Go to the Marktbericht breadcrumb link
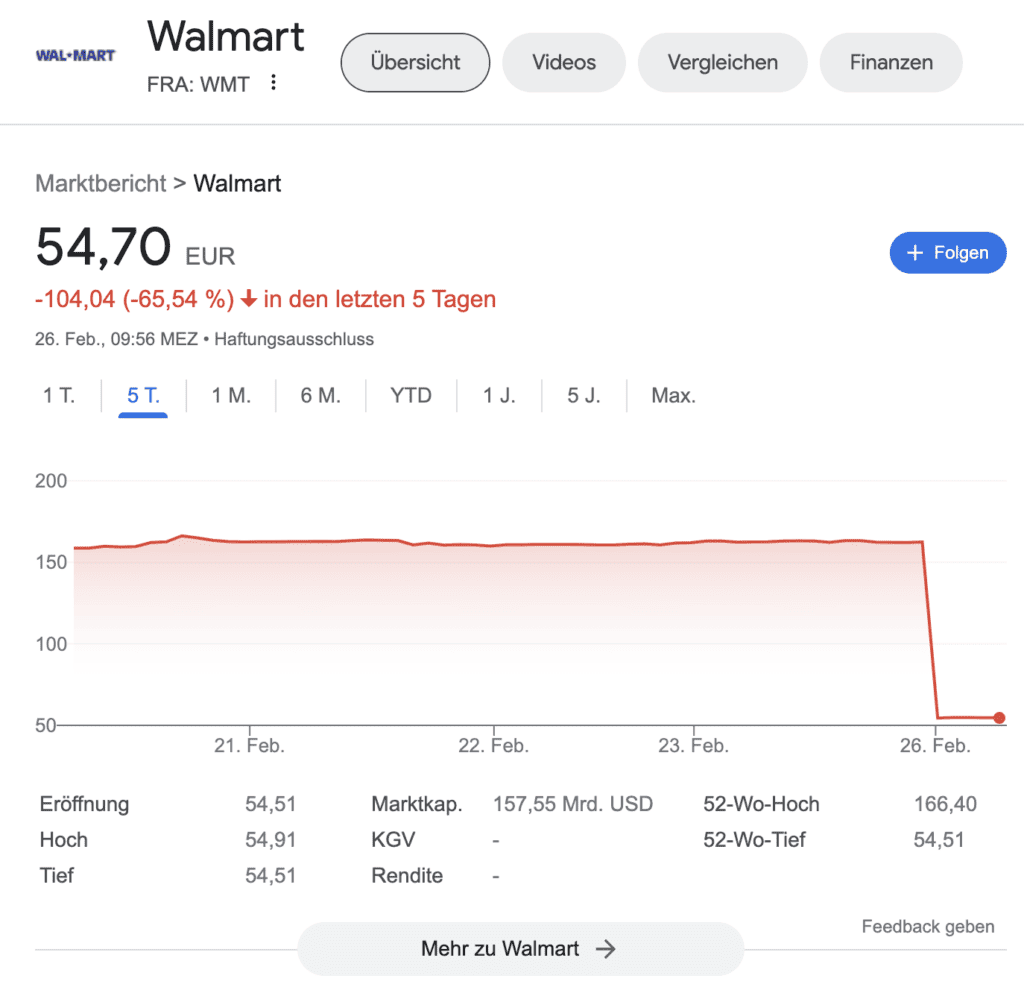Screen dimensions: 1024x990 [99, 184]
